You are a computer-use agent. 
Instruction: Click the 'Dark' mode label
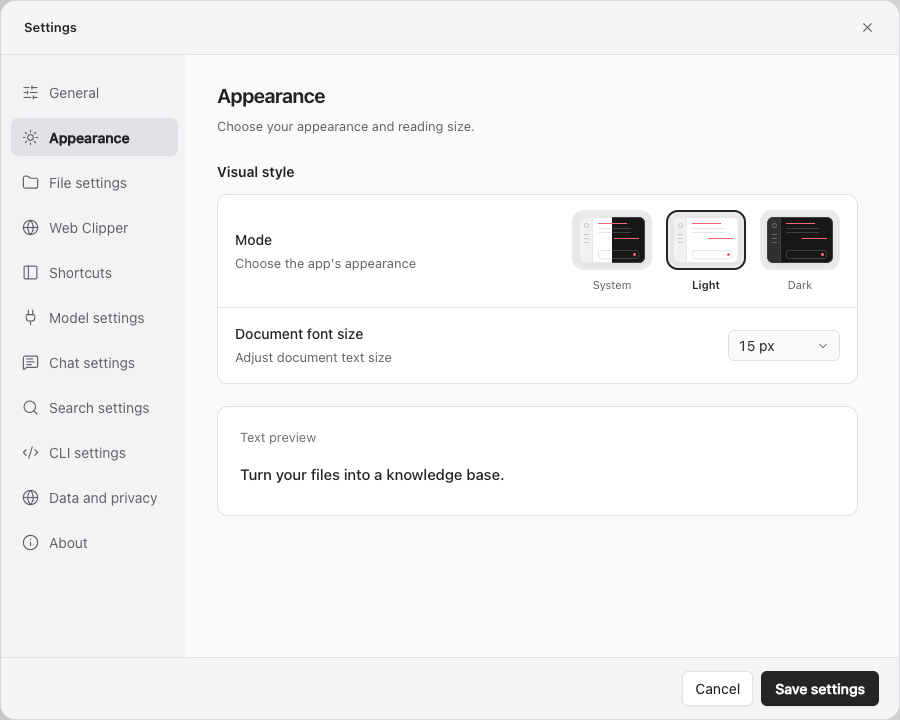click(800, 285)
